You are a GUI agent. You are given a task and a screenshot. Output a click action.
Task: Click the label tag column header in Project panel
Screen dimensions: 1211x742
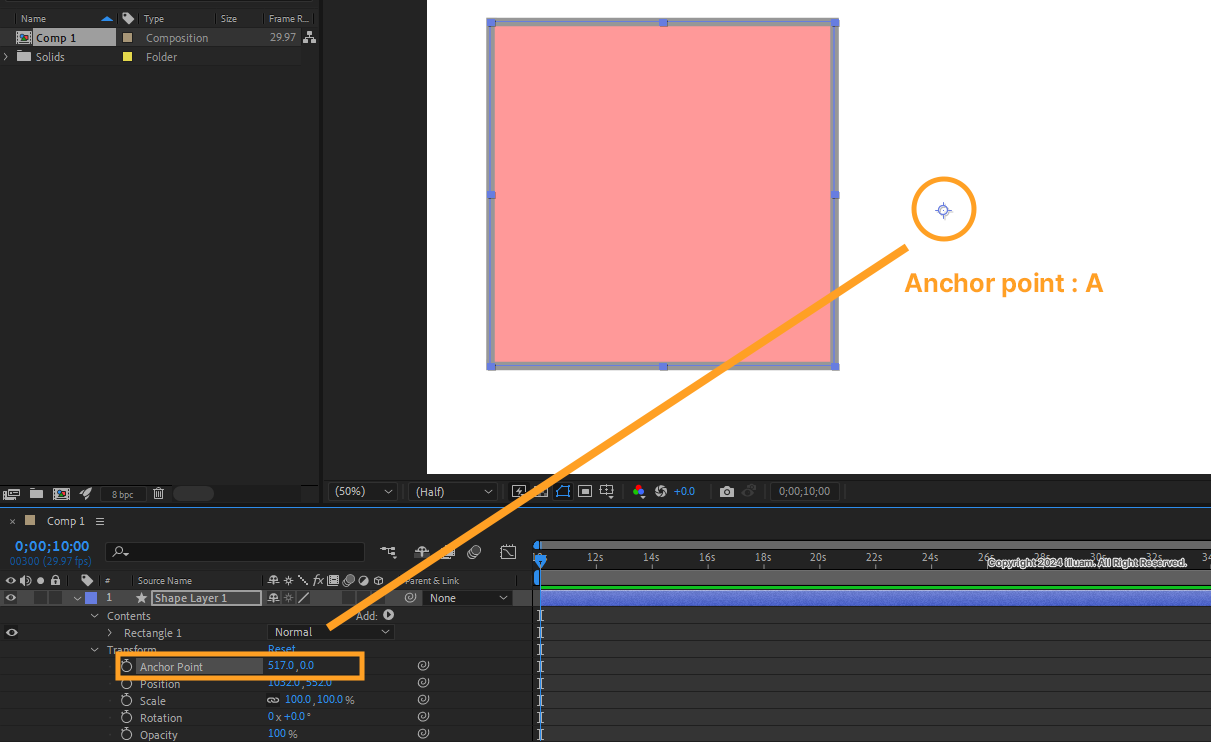pos(128,19)
